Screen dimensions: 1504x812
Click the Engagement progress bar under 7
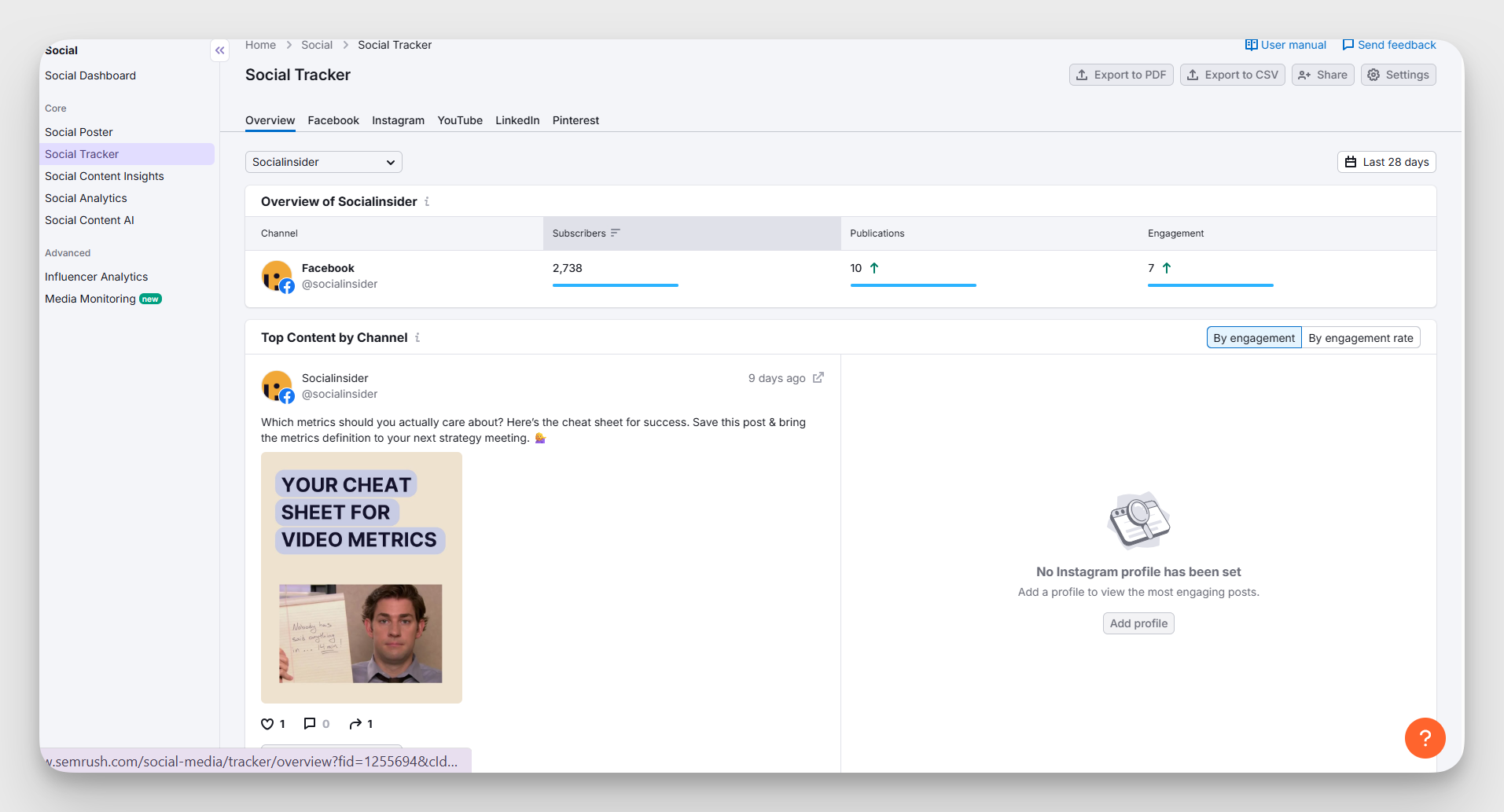coord(1211,285)
